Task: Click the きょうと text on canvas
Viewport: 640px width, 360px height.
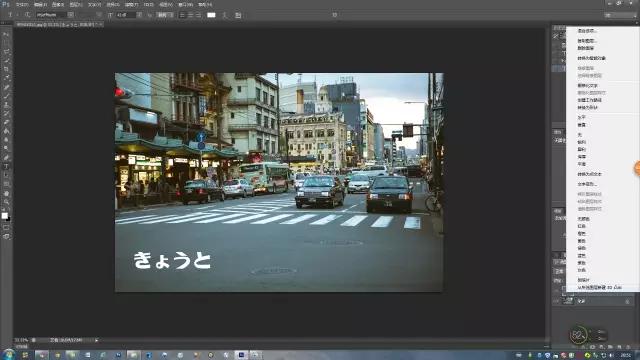Action: (172, 261)
